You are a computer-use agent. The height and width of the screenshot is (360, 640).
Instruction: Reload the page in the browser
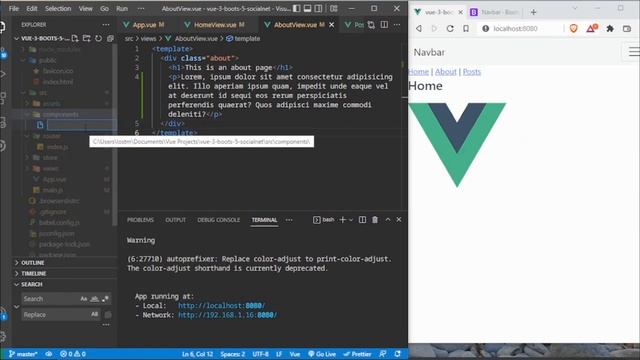[x=450, y=29]
